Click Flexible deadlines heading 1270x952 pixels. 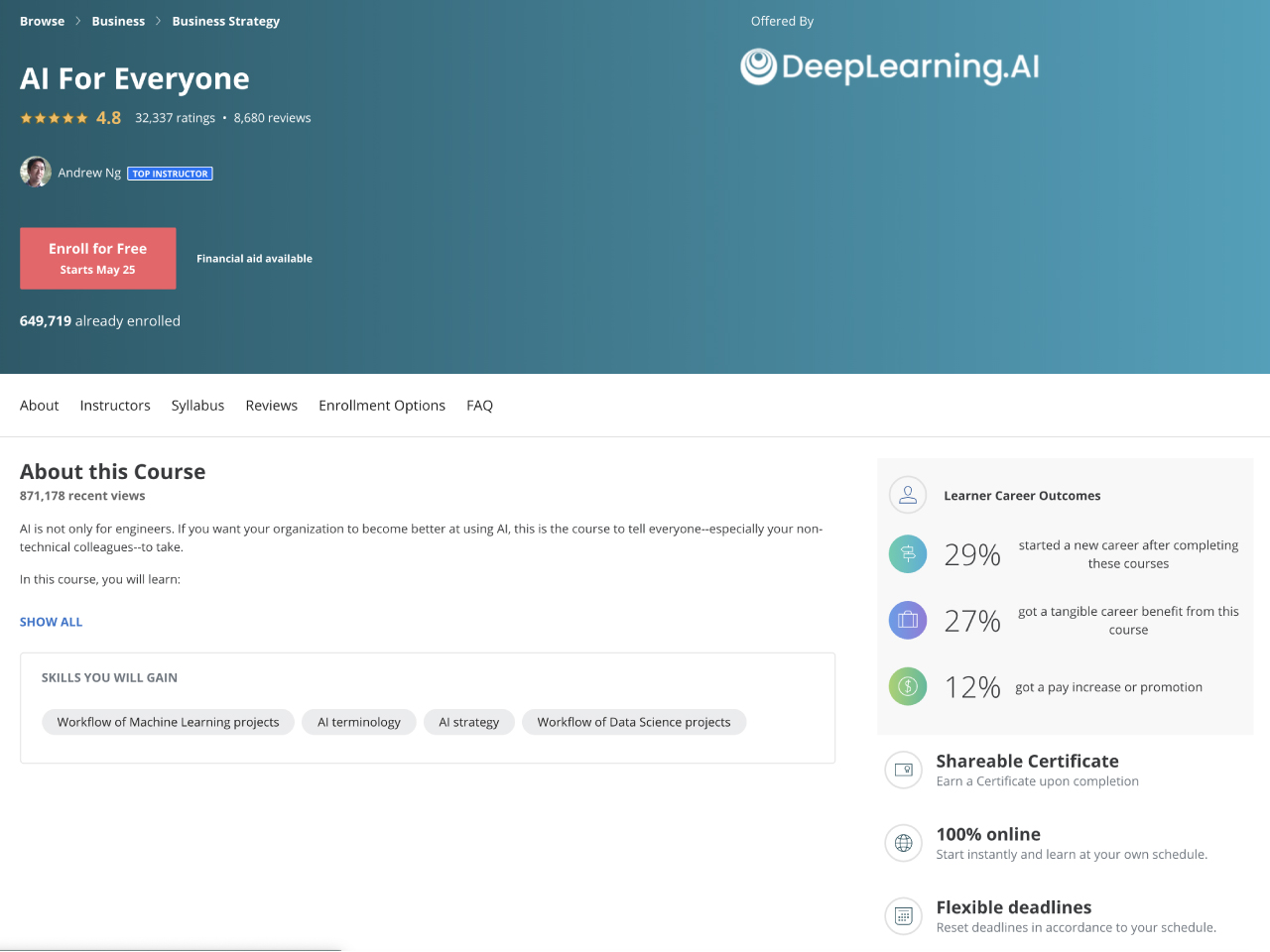point(1014,907)
